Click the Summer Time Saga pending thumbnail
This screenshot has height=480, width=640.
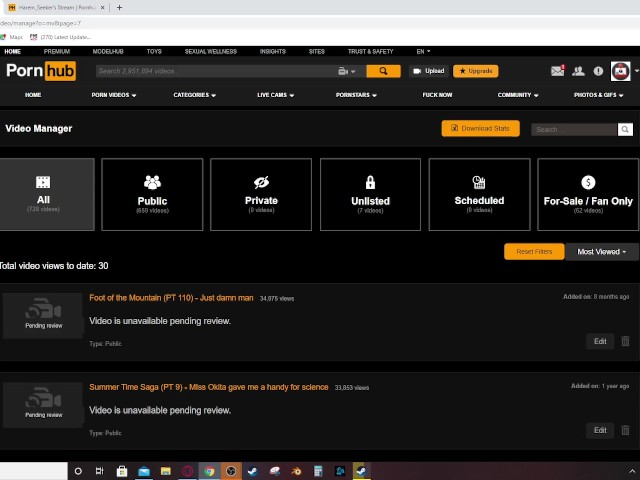tap(43, 404)
